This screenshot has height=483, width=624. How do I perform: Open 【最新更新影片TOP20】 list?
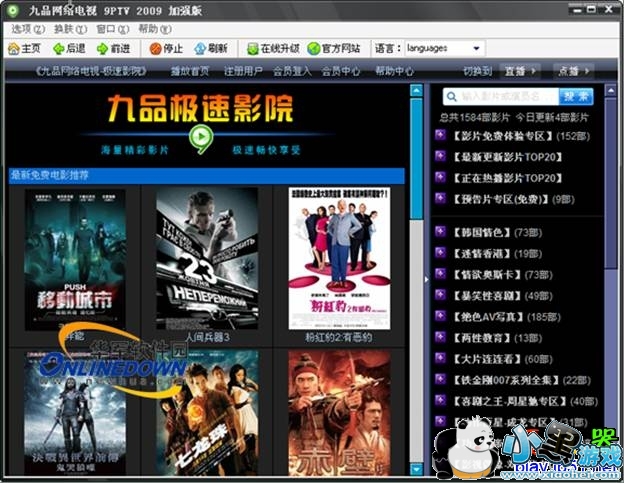[507, 157]
